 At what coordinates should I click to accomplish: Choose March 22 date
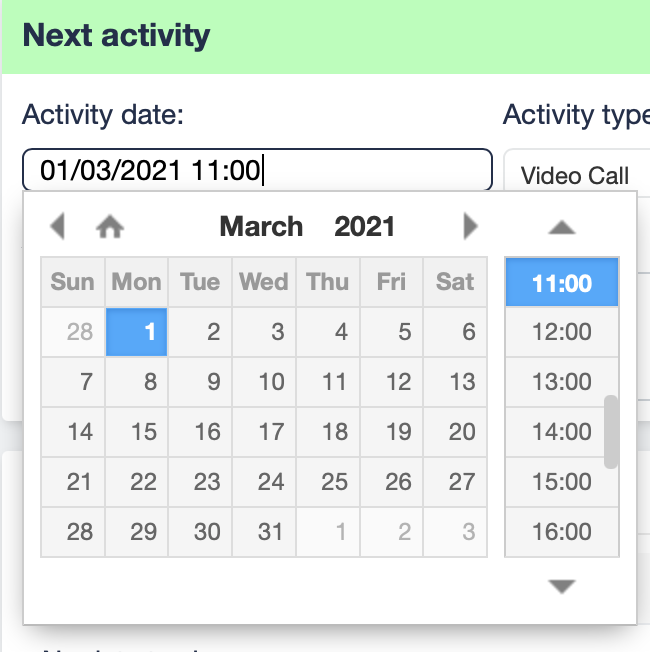pos(143,482)
